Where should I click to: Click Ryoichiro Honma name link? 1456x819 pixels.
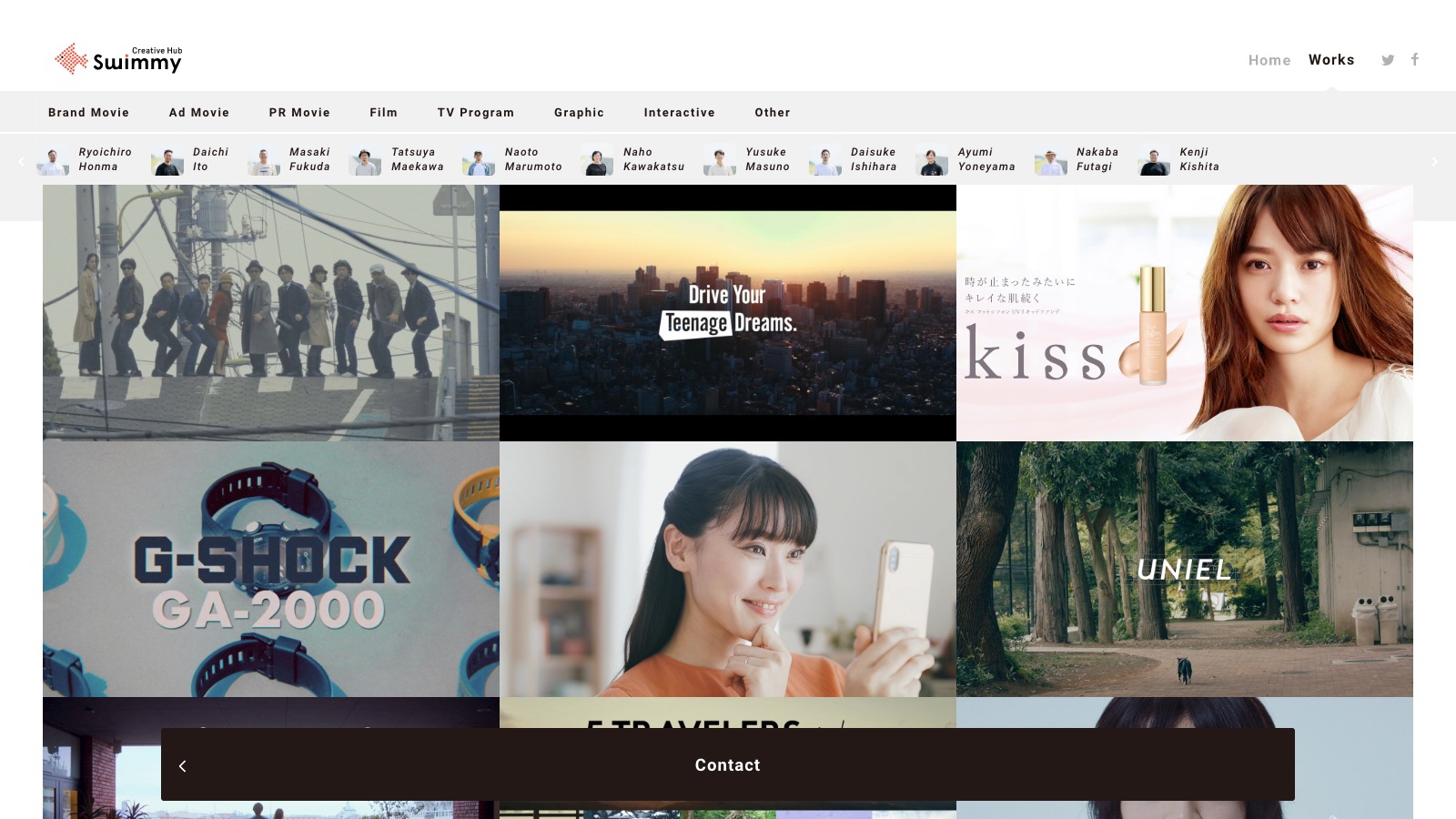point(105,159)
